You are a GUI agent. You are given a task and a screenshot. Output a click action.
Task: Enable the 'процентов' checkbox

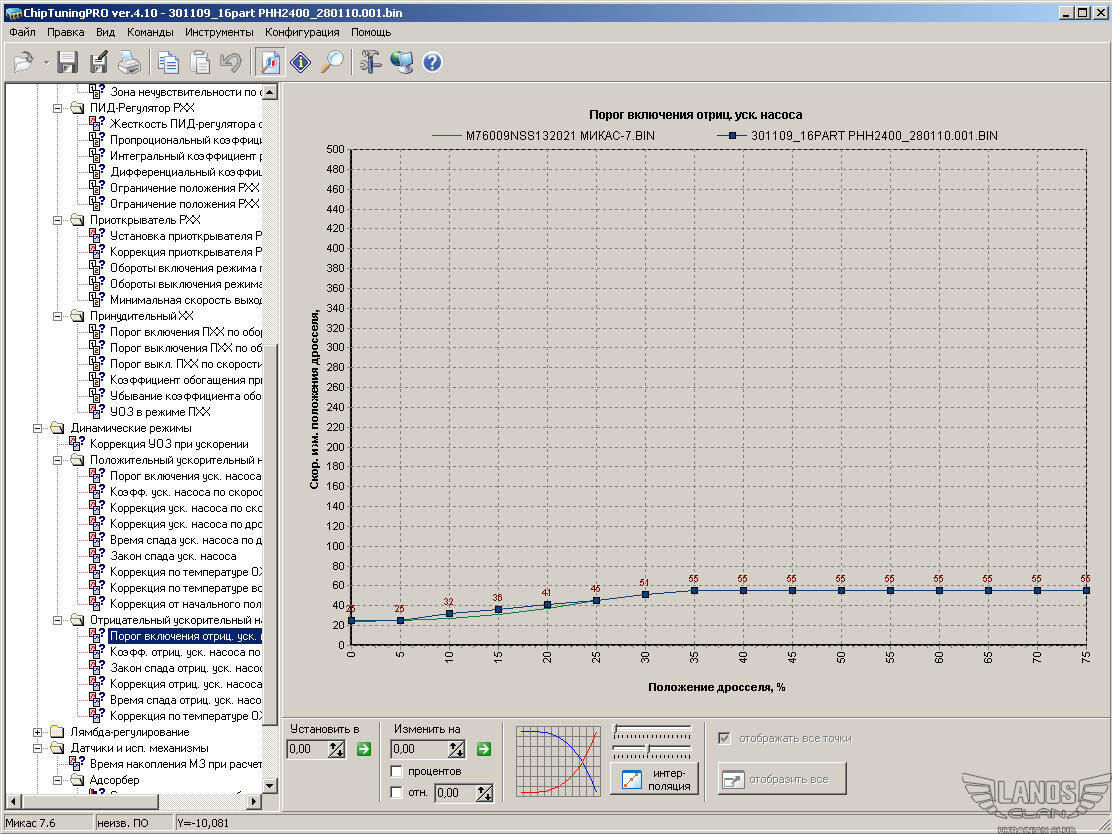pyautogui.click(x=397, y=771)
